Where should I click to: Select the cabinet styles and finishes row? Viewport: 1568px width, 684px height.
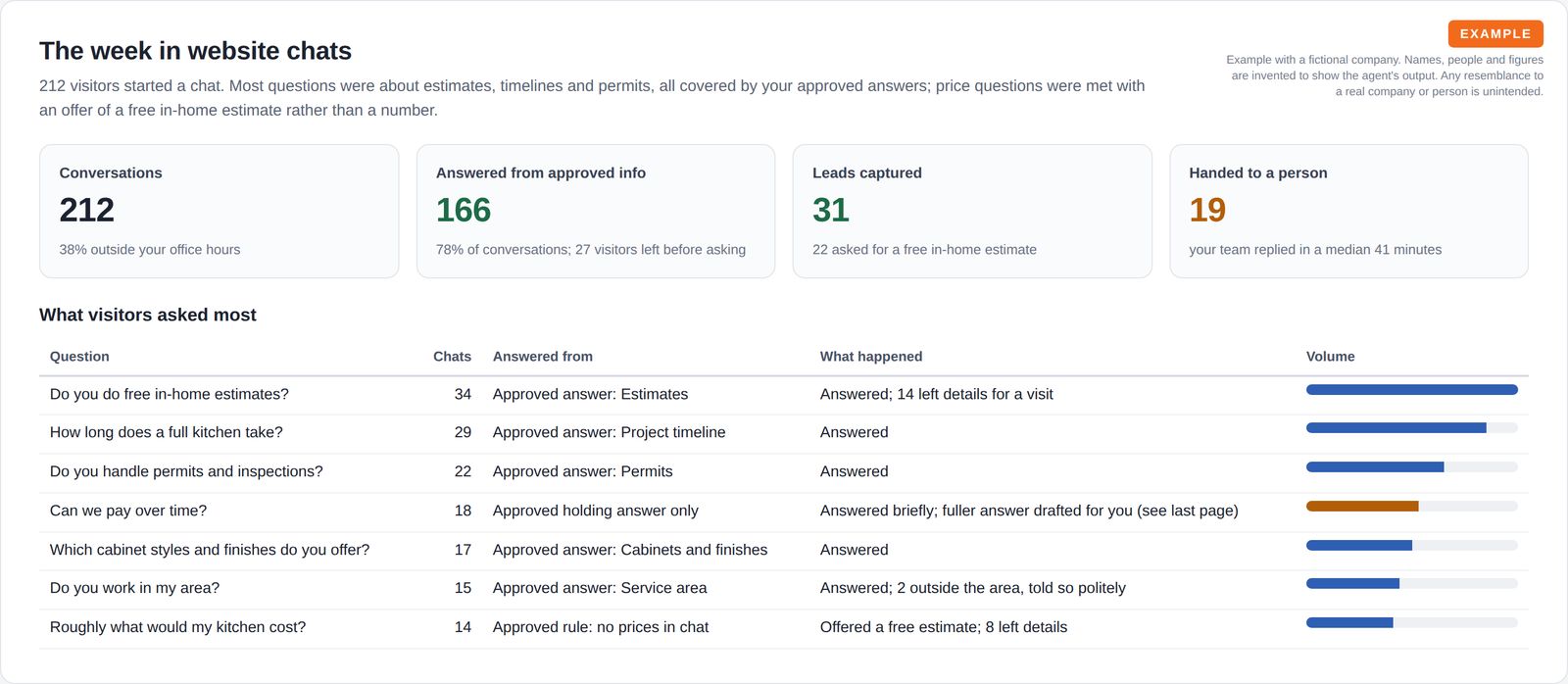coord(784,551)
